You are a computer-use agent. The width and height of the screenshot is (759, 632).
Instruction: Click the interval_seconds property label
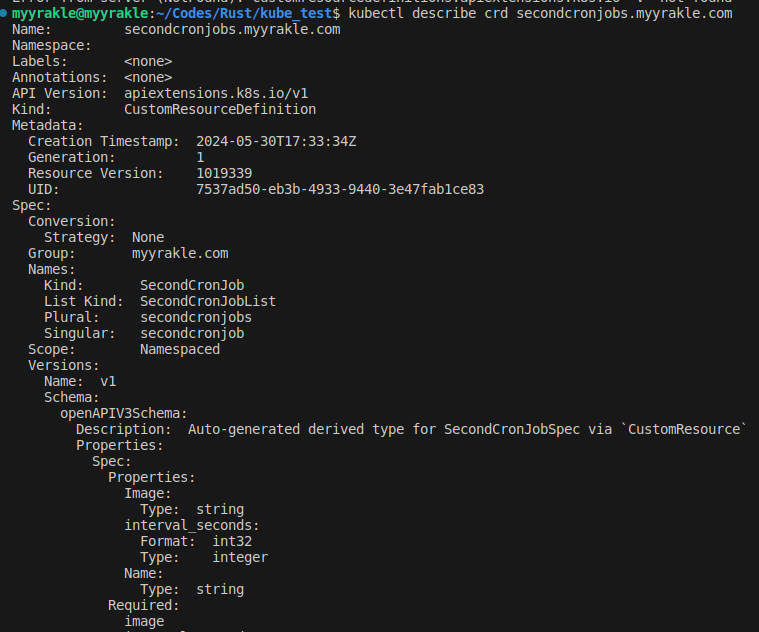click(192, 525)
